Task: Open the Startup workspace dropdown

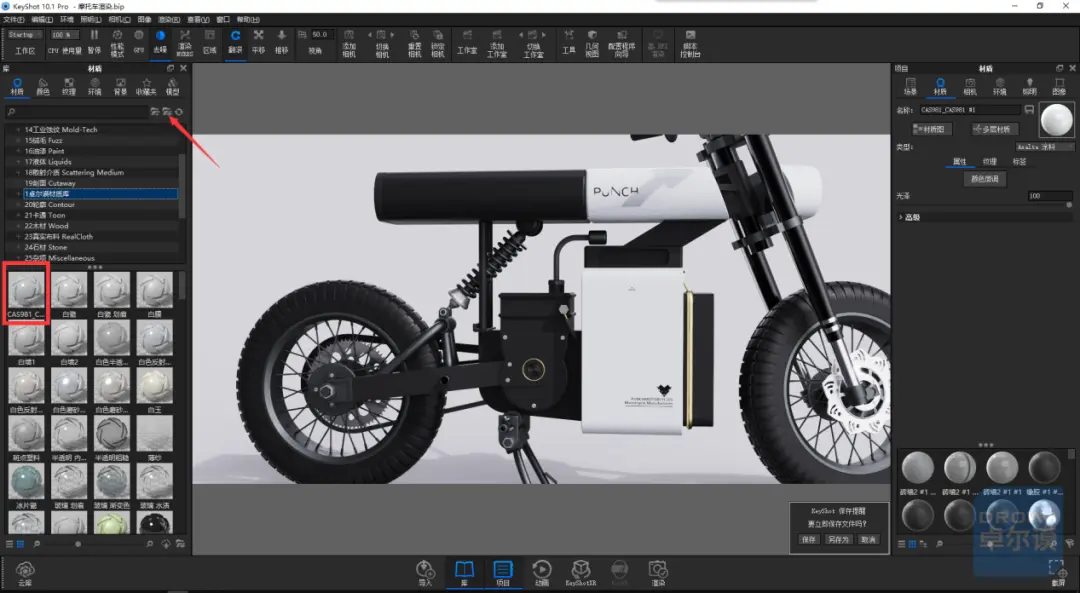Action: 25,34
